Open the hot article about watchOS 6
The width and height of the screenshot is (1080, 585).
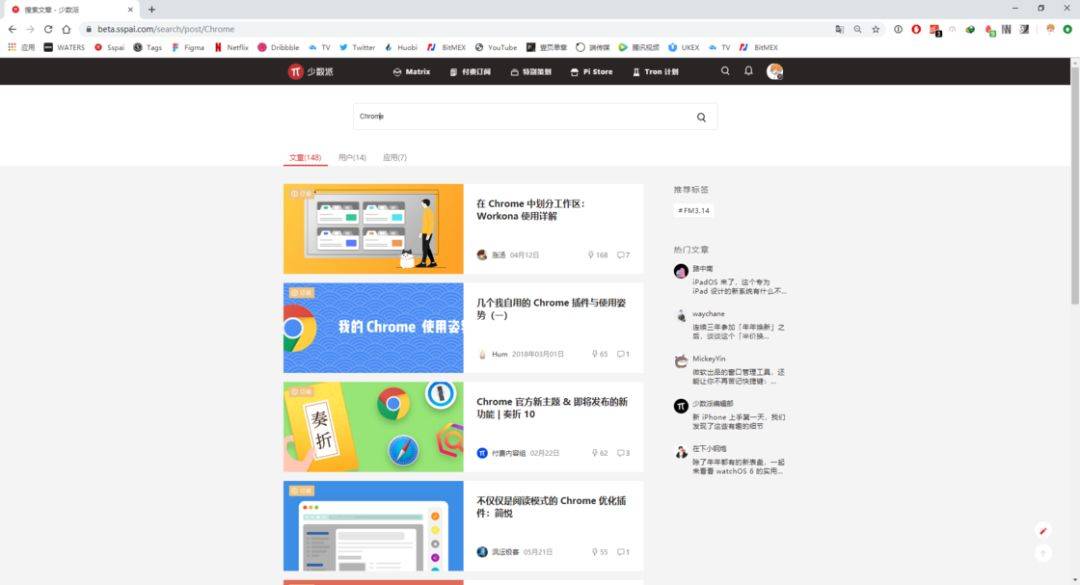click(738, 466)
